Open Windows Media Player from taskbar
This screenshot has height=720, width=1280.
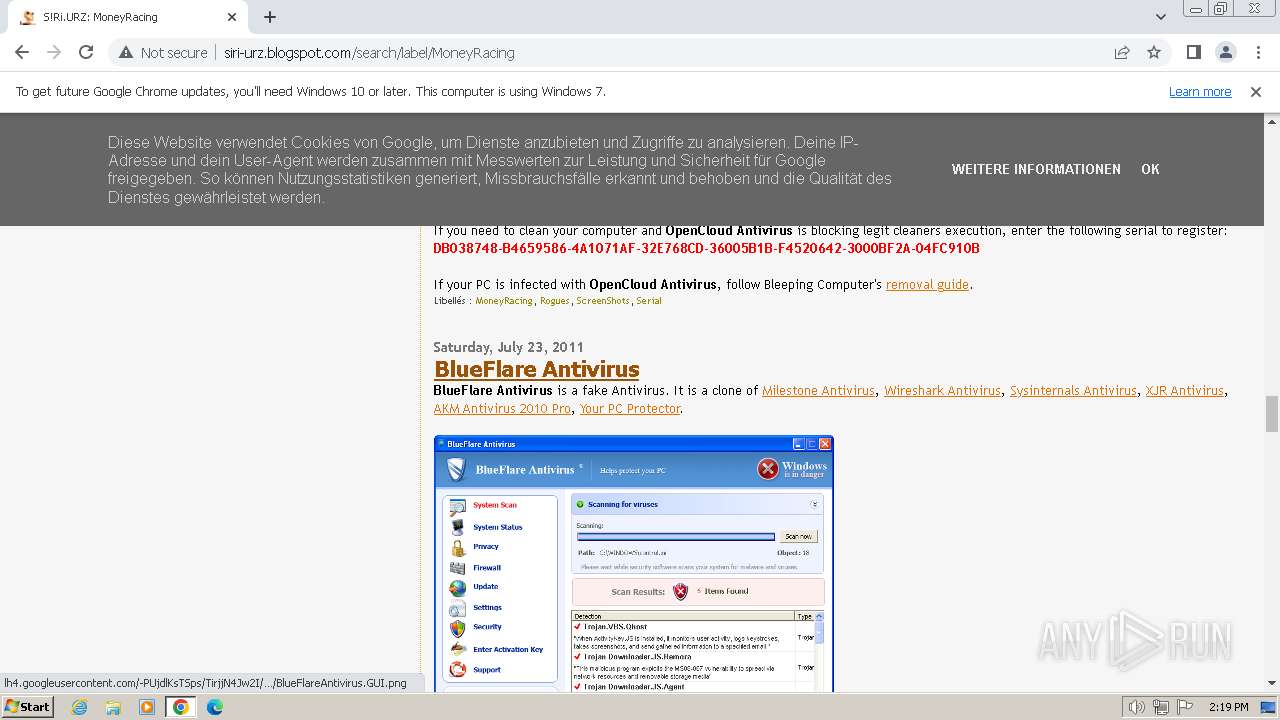point(147,707)
